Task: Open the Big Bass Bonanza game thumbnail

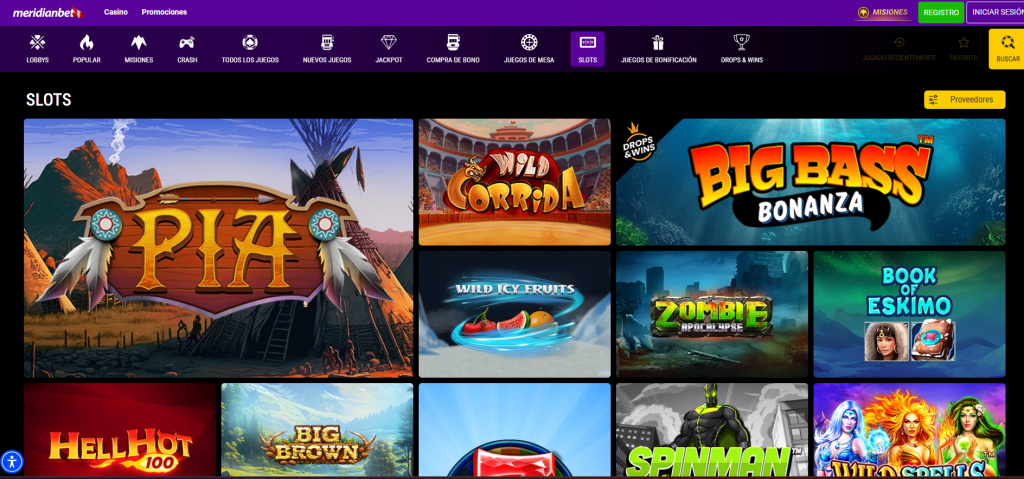Action: 810,182
